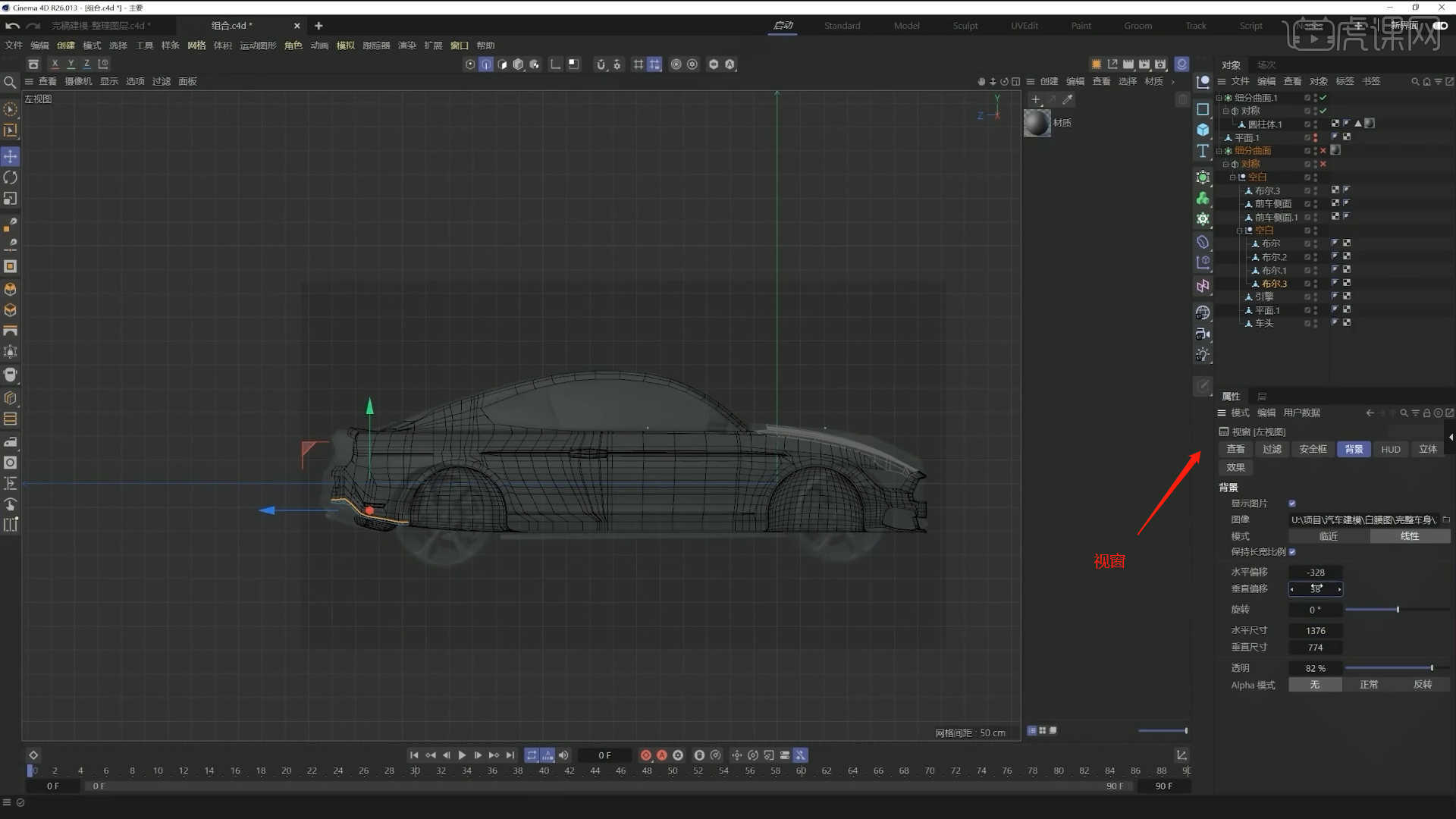Image resolution: width=1456 pixels, height=819 pixels.
Task: Click the Null object icon in right palette
Action: pos(1203,82)
